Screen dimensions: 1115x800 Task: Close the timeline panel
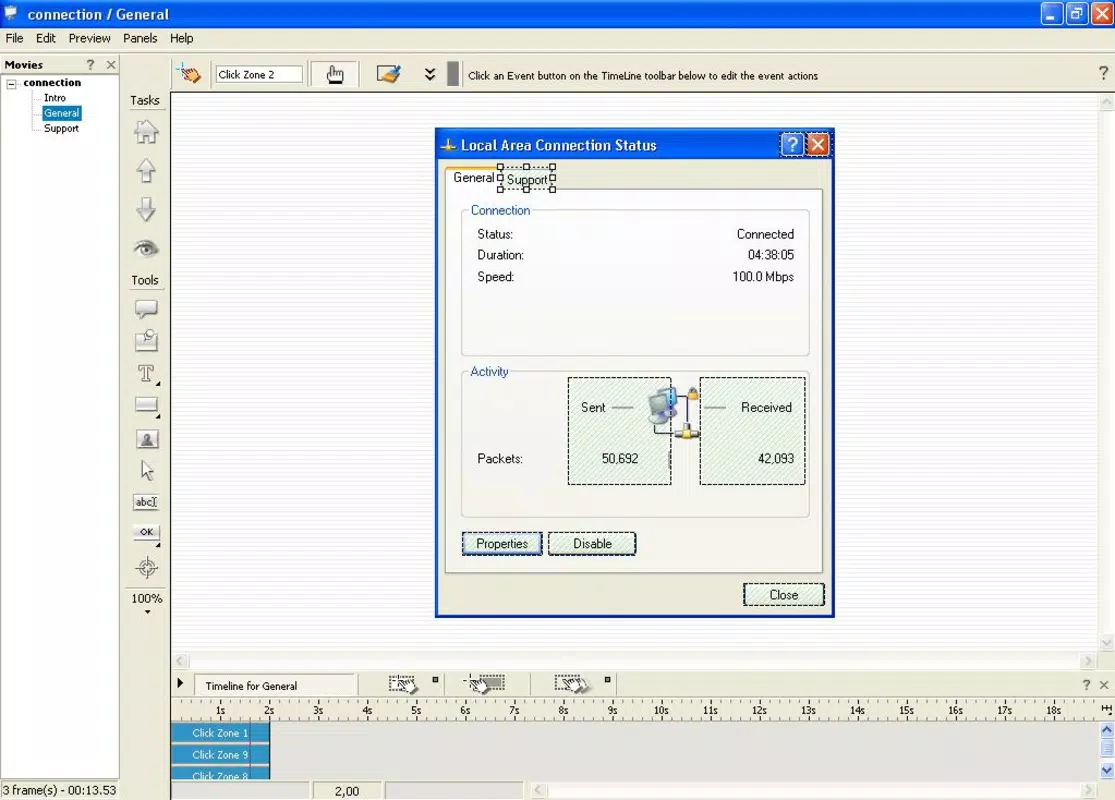(1104, 685)
